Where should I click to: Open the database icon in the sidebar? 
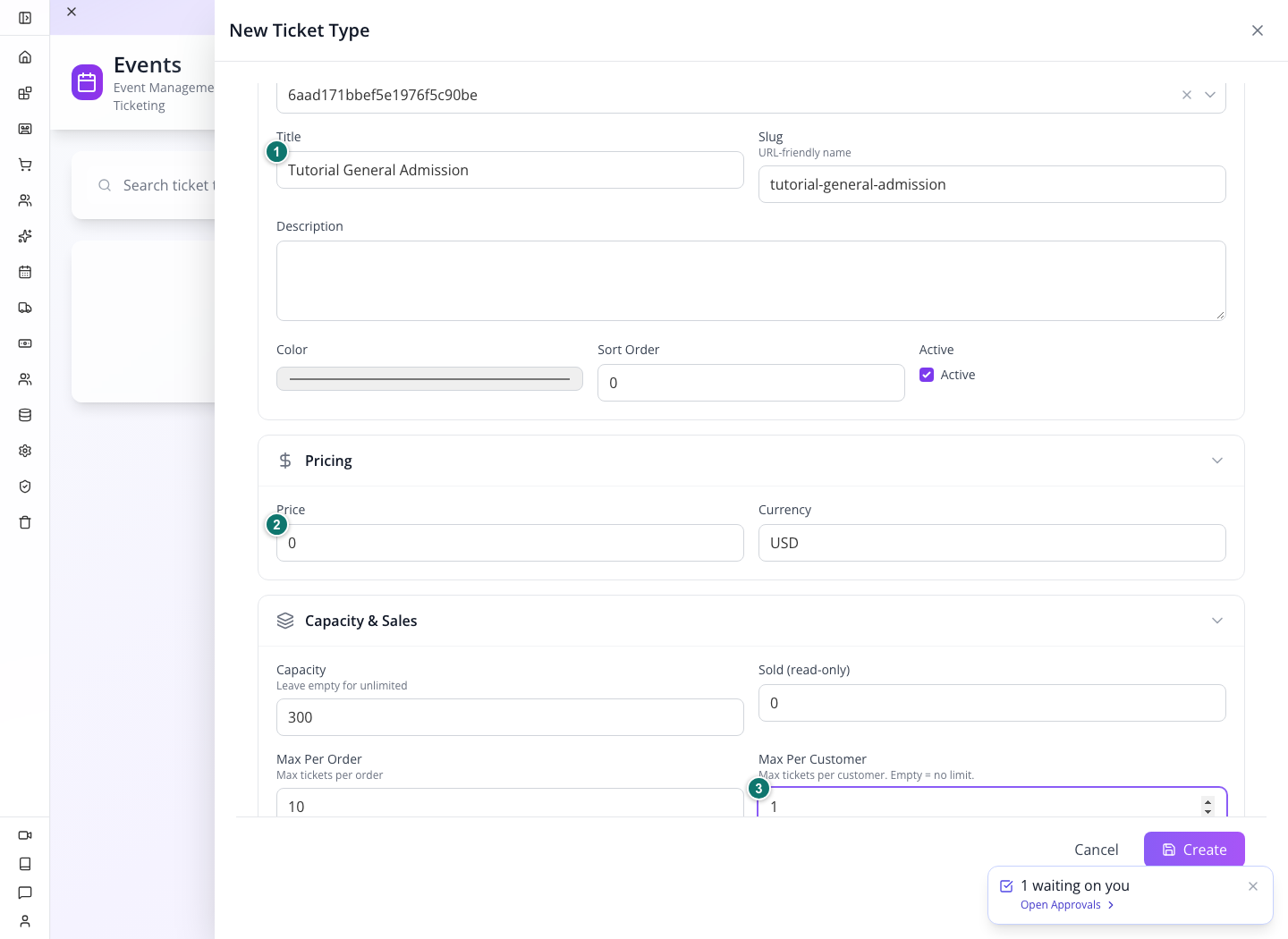tap(25, 415)
